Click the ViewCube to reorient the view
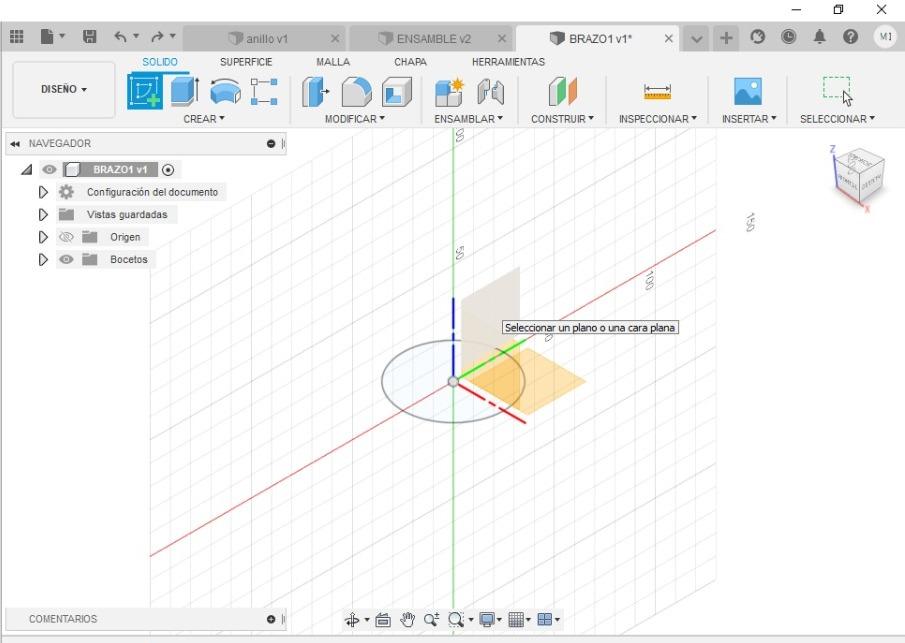Viewport: 905px width, 643px height. (859, 176)
